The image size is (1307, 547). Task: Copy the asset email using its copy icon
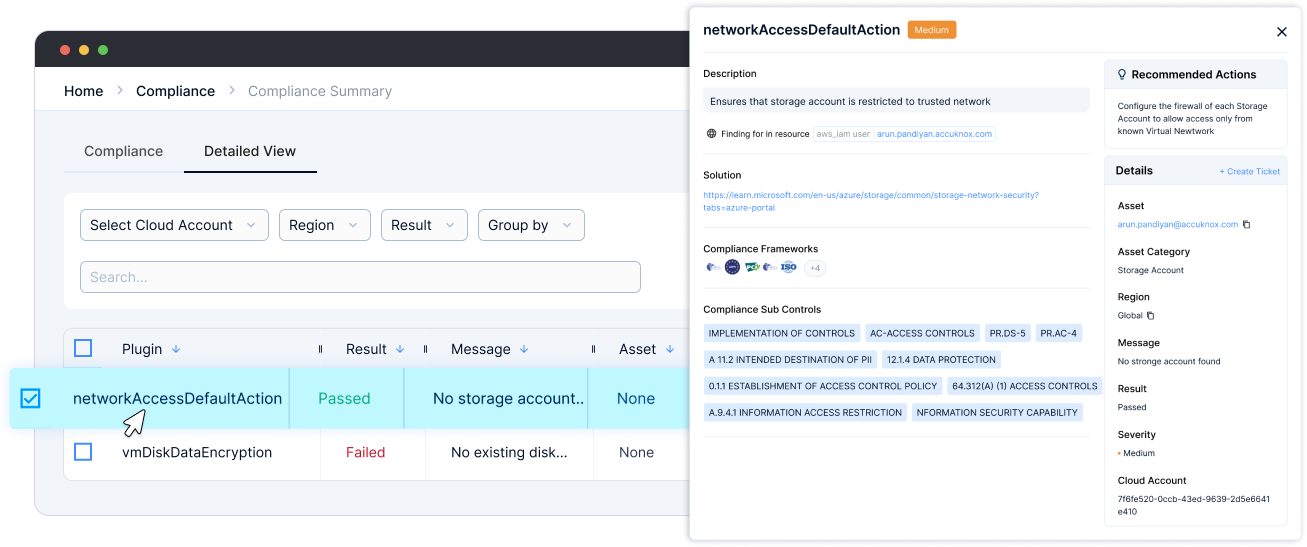(1246, 224)
